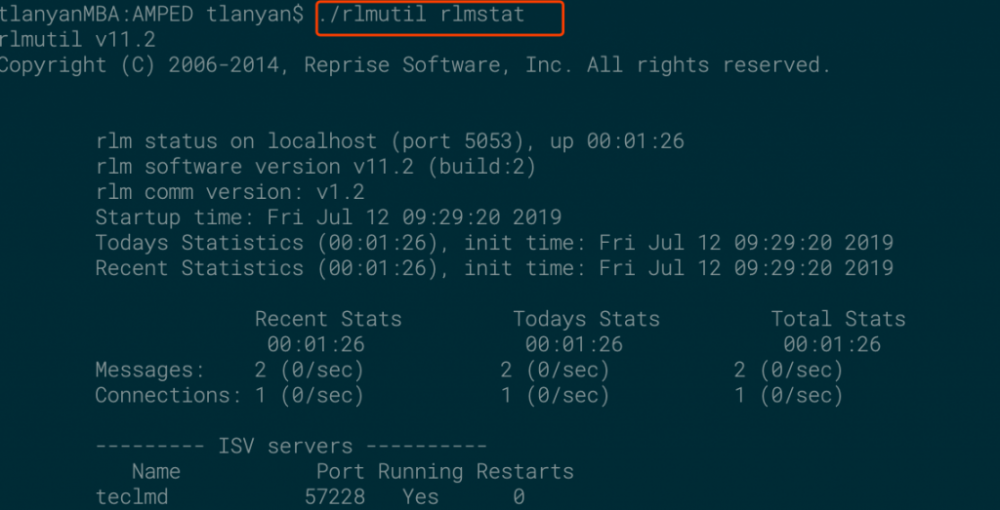Viewport: 1000px width, 510px height.
Task: Click the highlighted ./rlmutil rlmstat command
Action: pos(440,16)
